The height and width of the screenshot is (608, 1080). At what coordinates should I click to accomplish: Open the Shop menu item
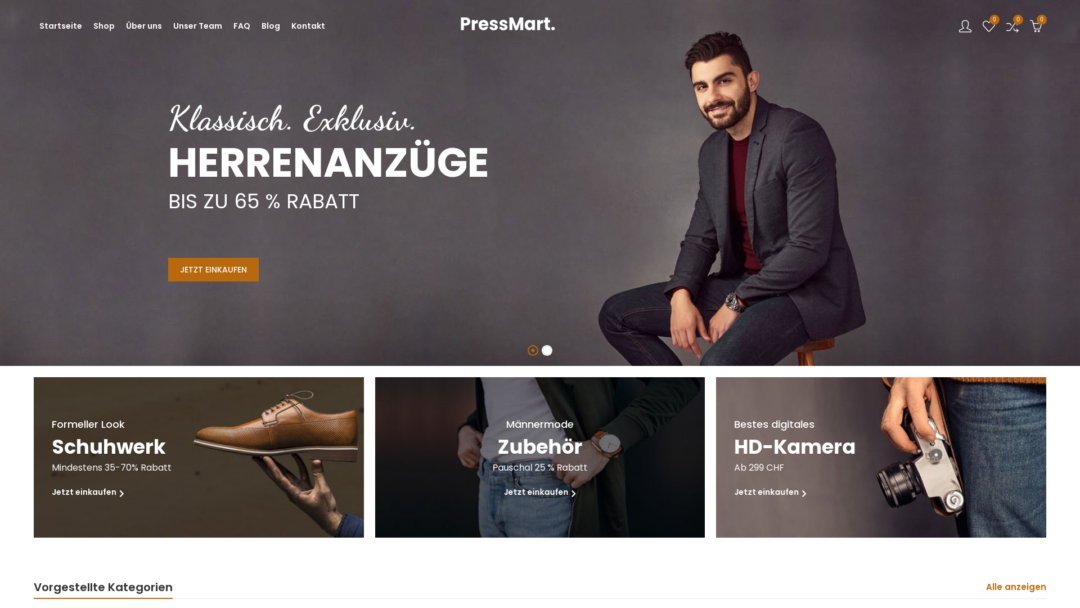tap(104, 26)
